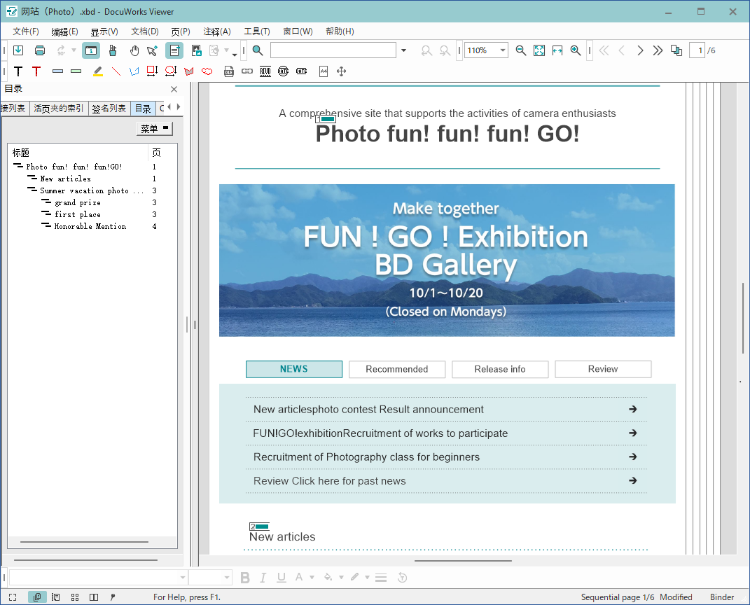750x605 pixels.
Task: Open the Review Click here for past news link
Action: 330,481
